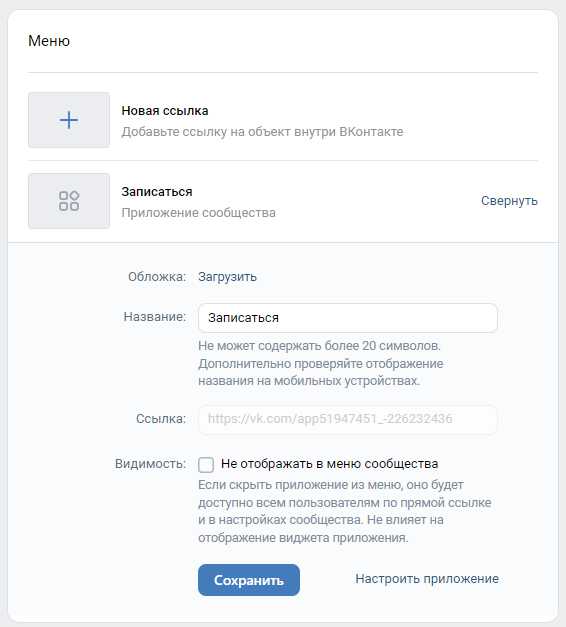Open the Новая ссылка menu row title

(x=165, y=111)
